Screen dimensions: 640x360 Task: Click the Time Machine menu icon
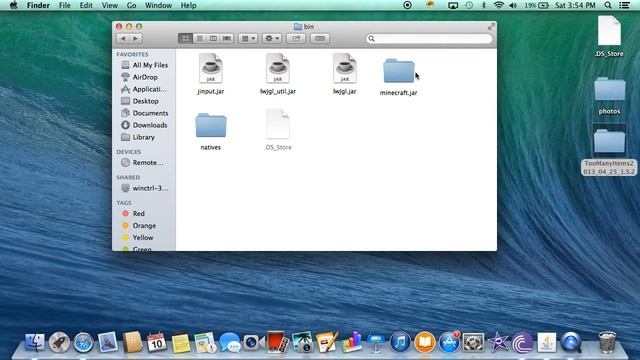[x=469, y=5]
